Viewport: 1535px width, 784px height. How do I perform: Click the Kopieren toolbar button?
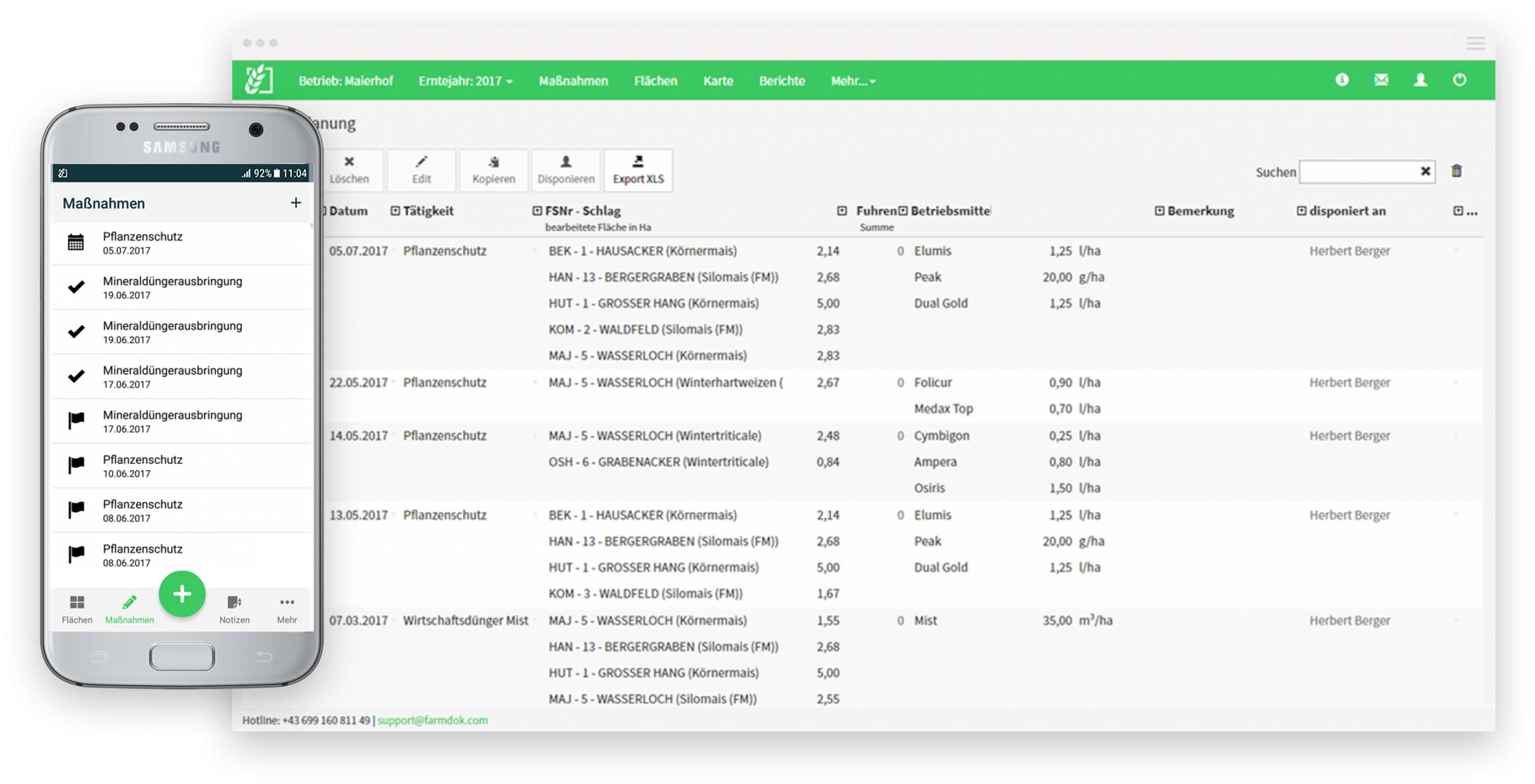pyautogui.click(x=493, y=170)
